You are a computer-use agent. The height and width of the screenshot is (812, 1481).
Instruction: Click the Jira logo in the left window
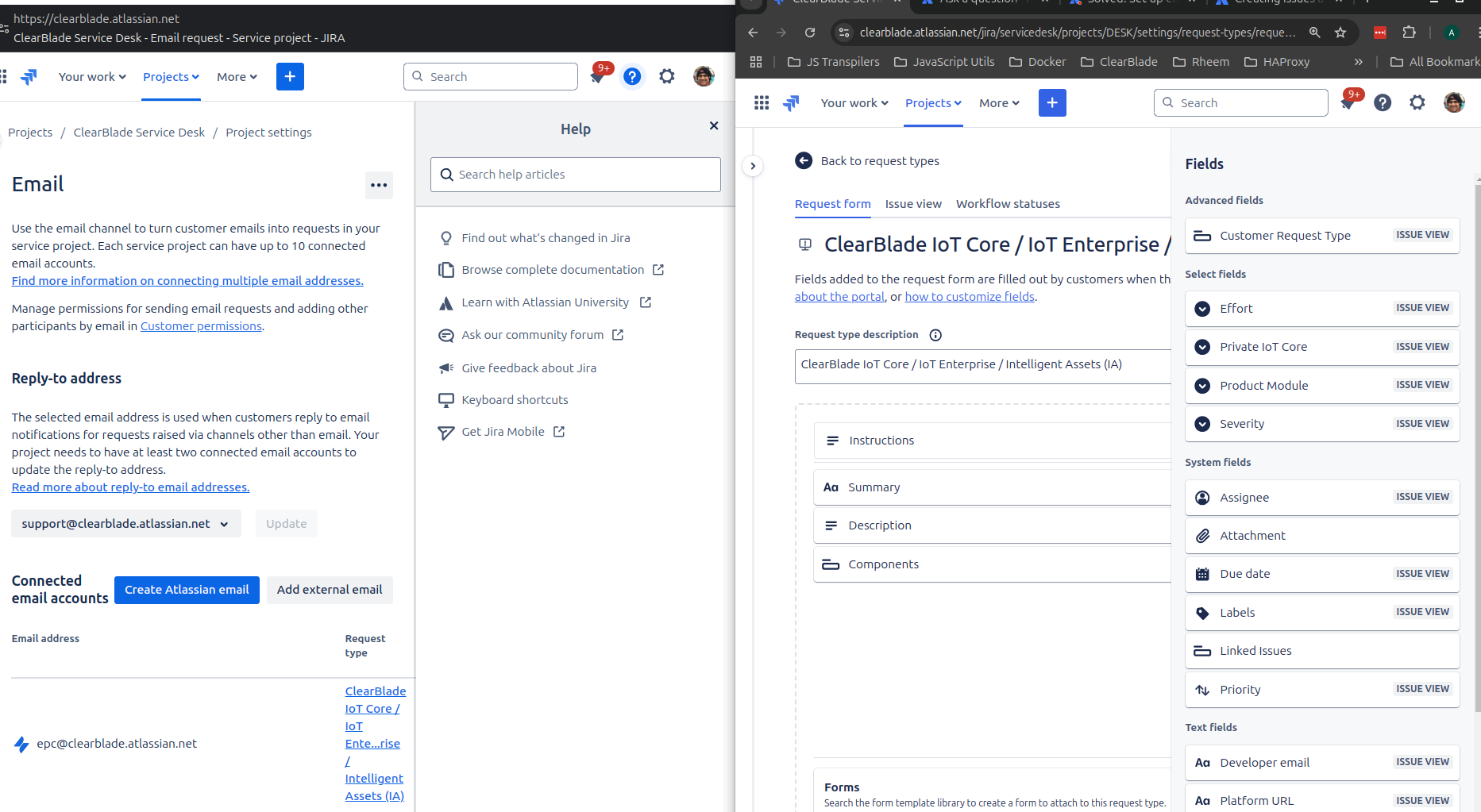pyautogui.click(x=29, y=77)
